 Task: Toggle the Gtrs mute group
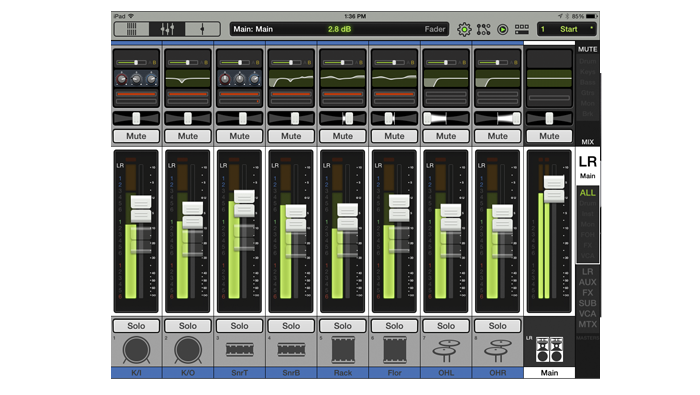(x=588, y=93)
